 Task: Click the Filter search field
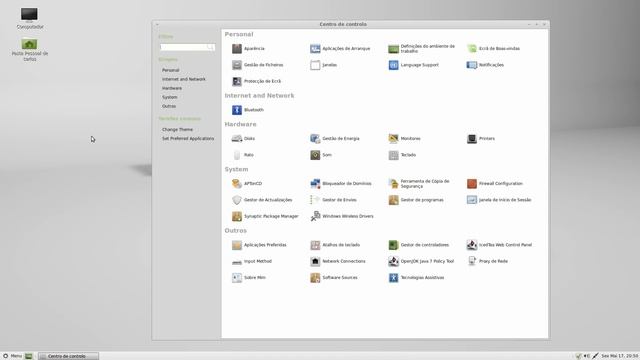pos(187,47)
